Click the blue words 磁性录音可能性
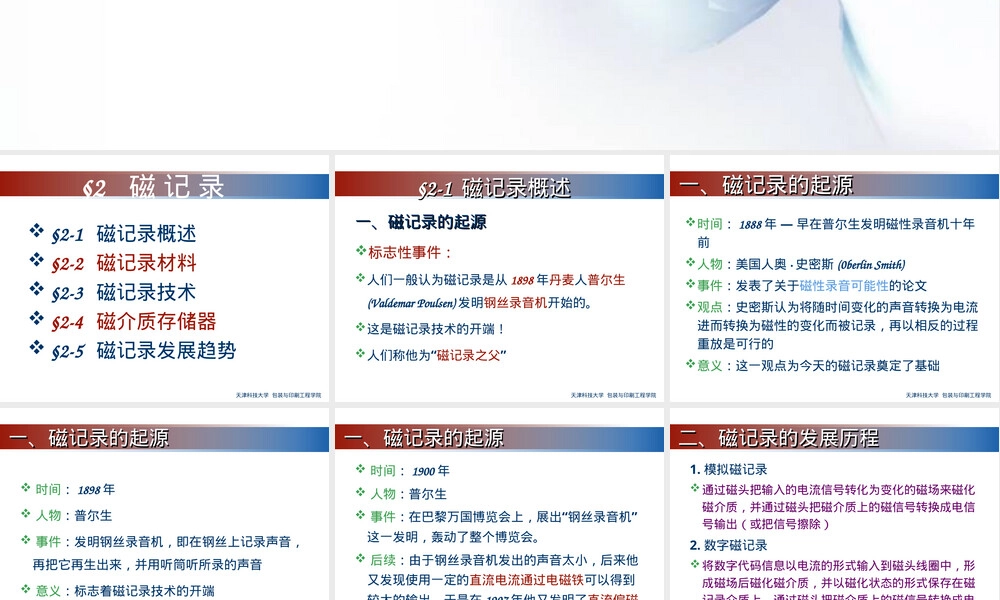 (844, 286)
